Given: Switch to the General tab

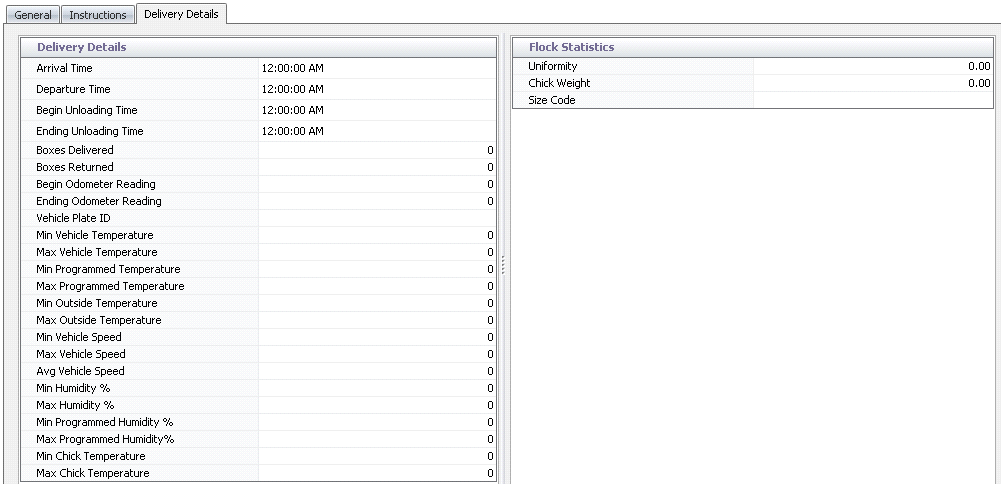Looking at the screenshot, I should 33,15.
